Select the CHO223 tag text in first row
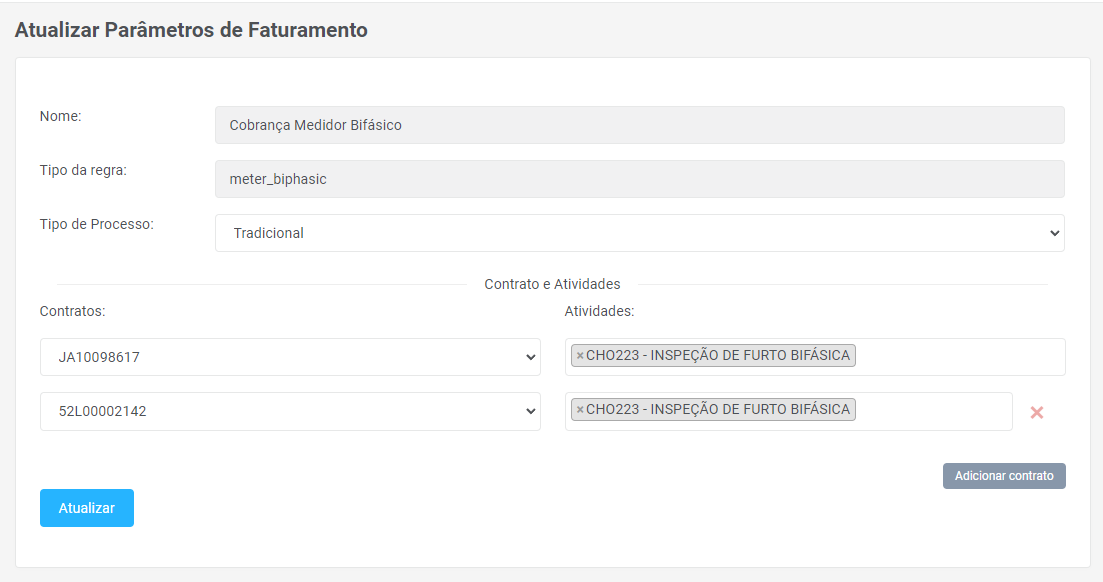Viewport: 1103px width, 582px height. pos(718,356)
